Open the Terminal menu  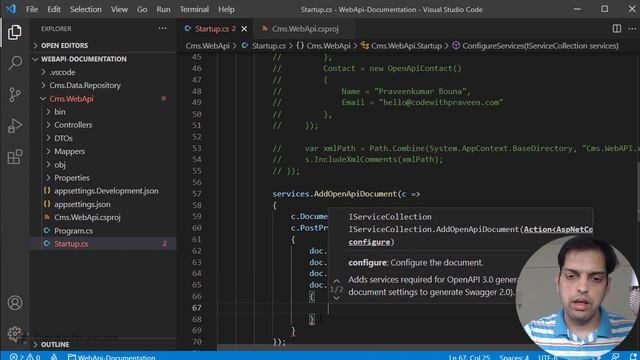point(194,9)
